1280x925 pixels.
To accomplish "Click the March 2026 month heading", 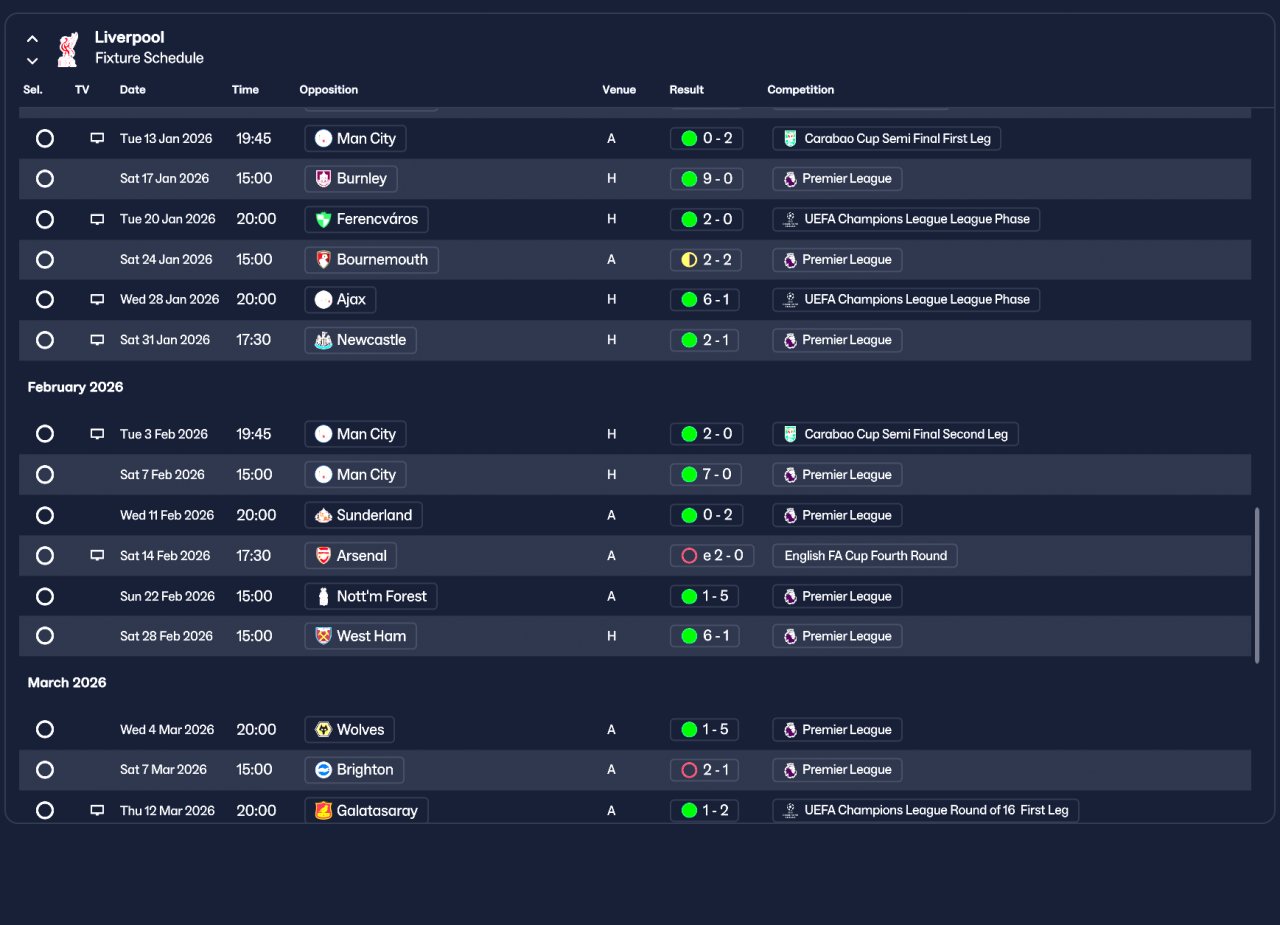I will 67,683.
